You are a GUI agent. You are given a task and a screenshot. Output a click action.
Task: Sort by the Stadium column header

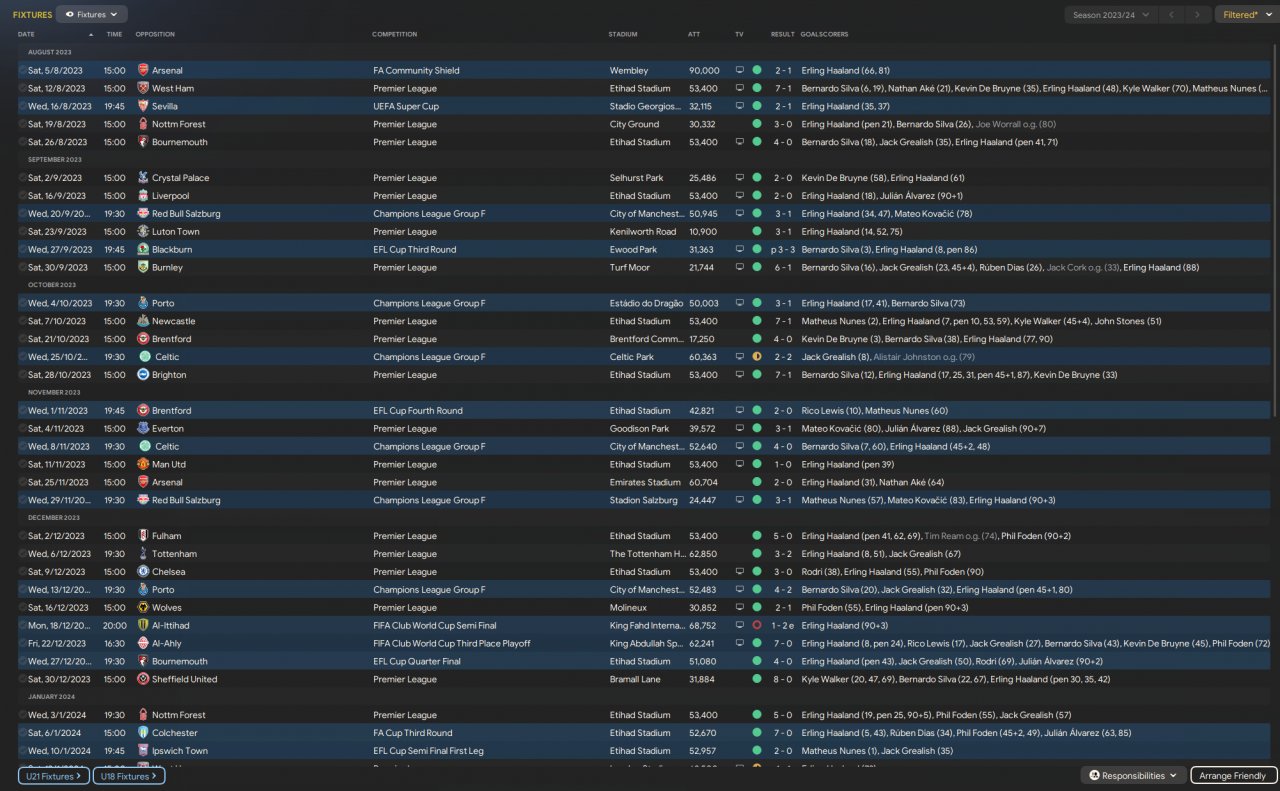pyautogui.click(x=623, y=34)
